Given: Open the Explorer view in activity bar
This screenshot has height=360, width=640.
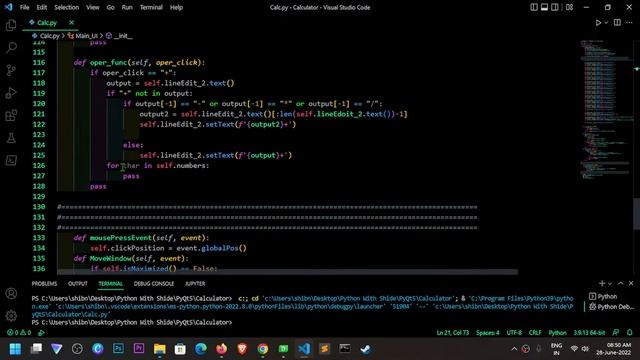Looking at the screenshot, I should 11,25.
